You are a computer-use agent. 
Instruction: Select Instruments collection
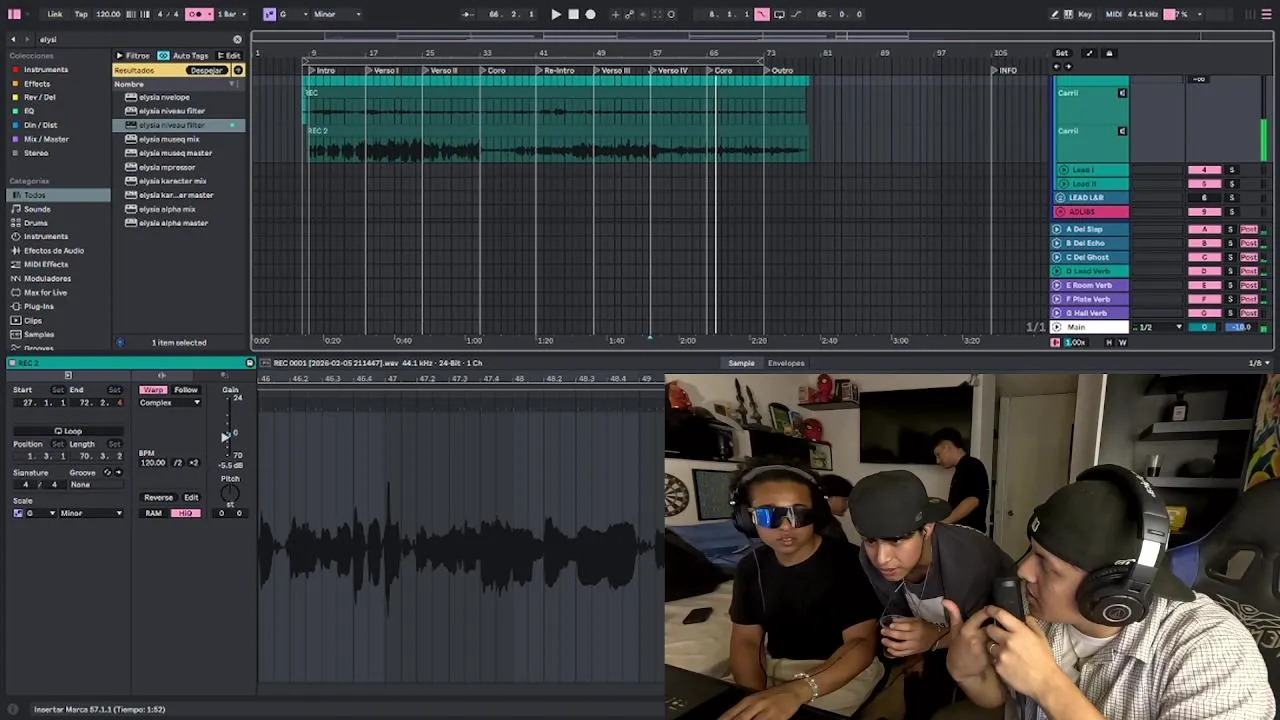pos(46,70)
